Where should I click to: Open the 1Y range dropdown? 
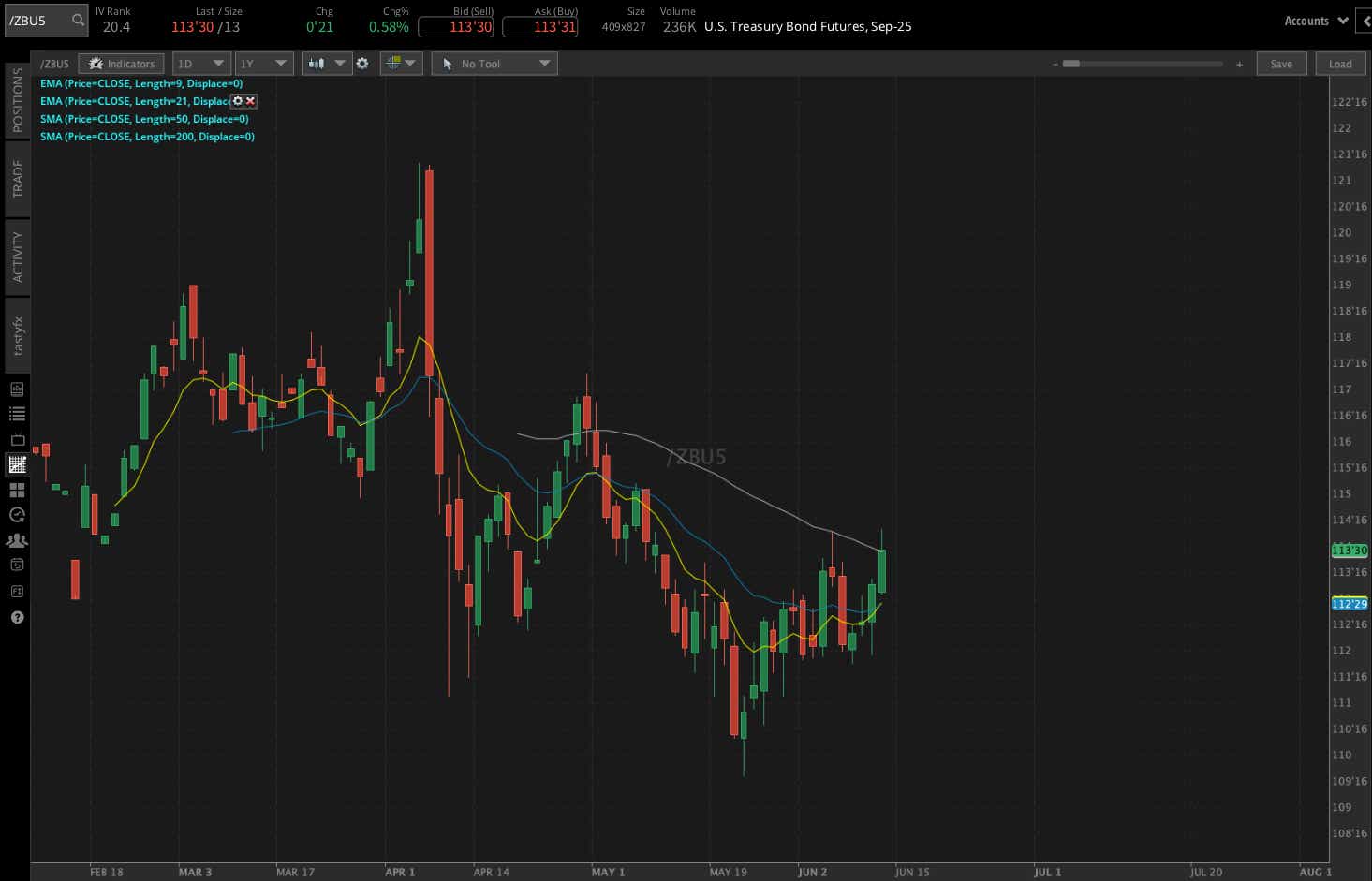click(x=263, y=63)
